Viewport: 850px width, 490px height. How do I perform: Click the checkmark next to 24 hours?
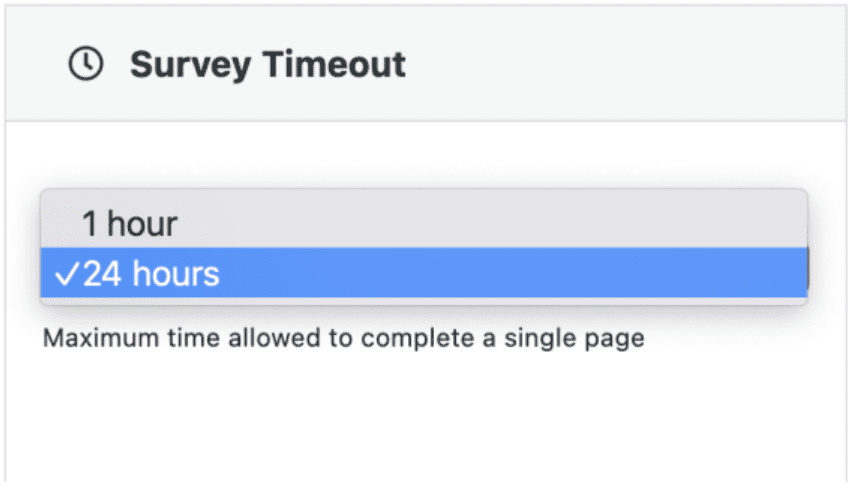tap(68, 274)
